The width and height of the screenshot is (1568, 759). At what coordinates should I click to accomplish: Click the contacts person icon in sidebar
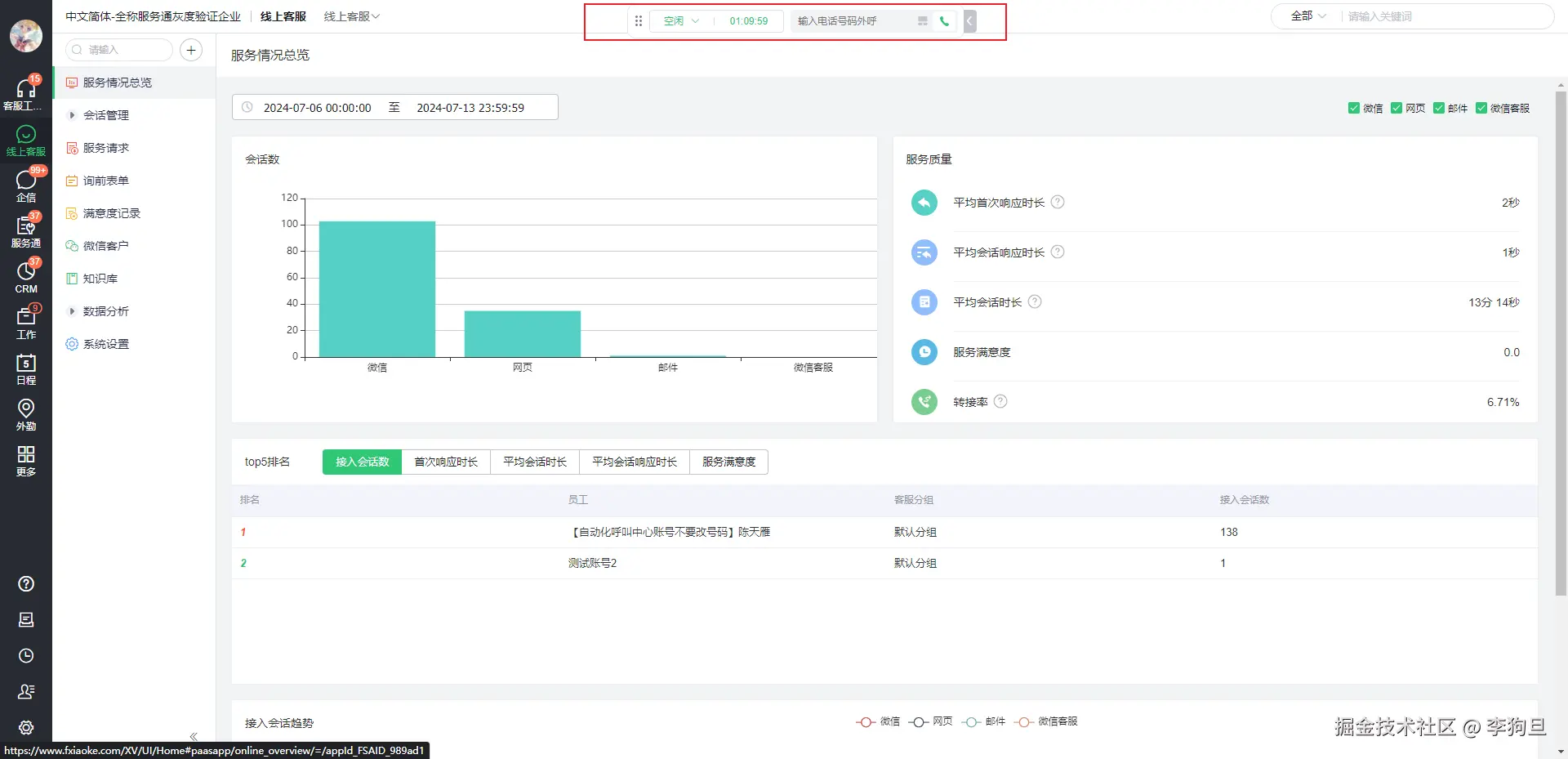[26, 691]
